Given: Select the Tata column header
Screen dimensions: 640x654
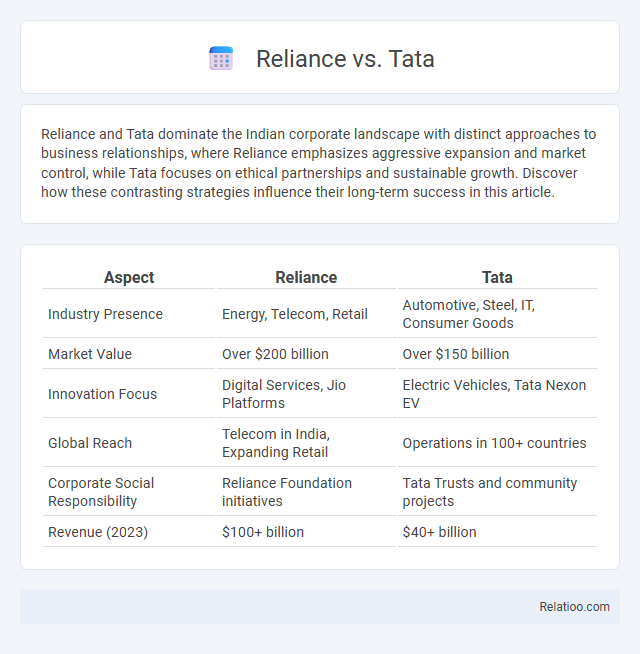Looking at the screenshot, I should [x=497, y=277].
